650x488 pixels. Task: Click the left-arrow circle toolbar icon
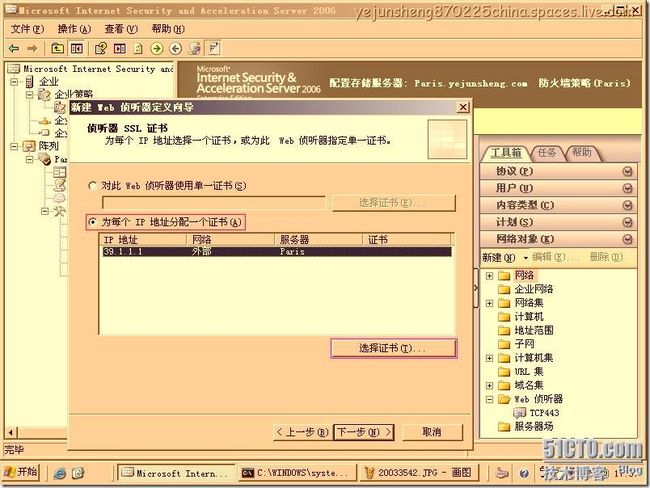point(176,49)
